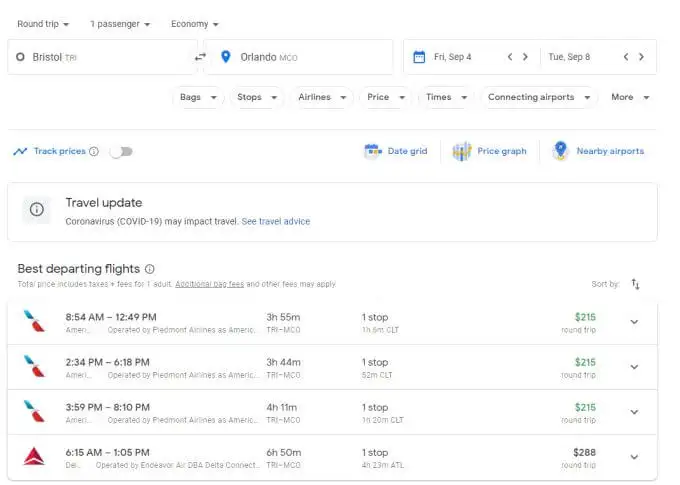Click the 3h 55m duration text

pyautogui.click(x=283, y=317)
